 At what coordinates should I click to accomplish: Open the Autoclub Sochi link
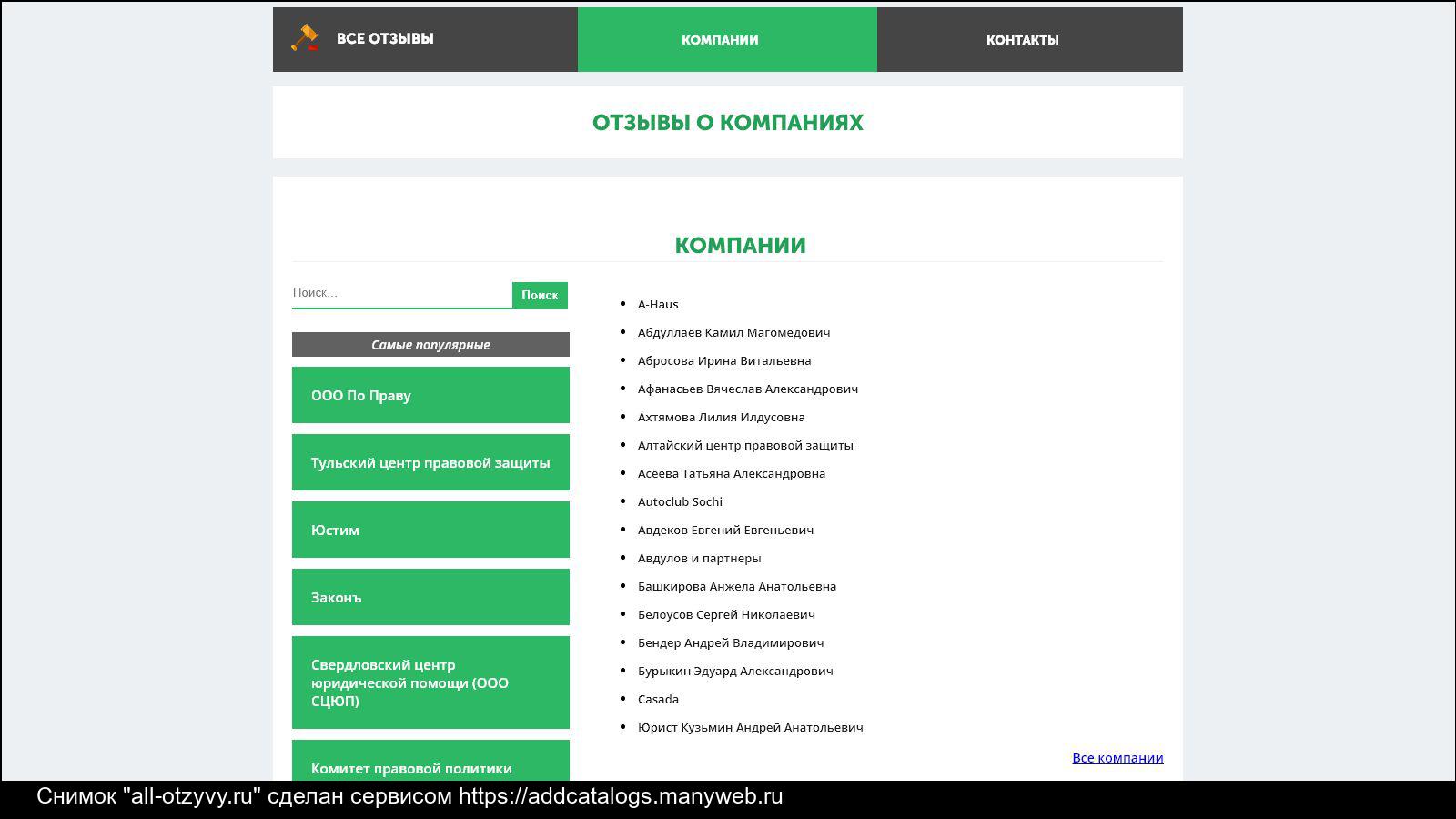tap(680, 501)
